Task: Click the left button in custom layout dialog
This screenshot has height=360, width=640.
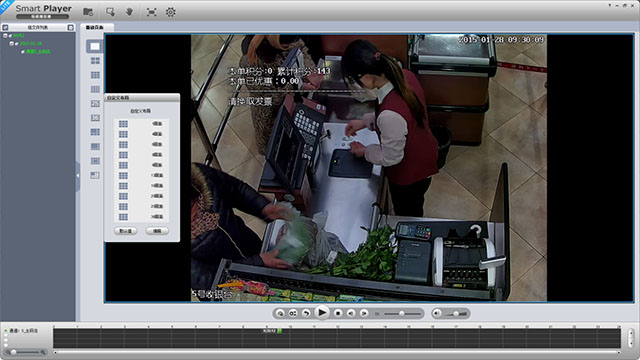Action: pyautogui.click(x=125, y=231)
